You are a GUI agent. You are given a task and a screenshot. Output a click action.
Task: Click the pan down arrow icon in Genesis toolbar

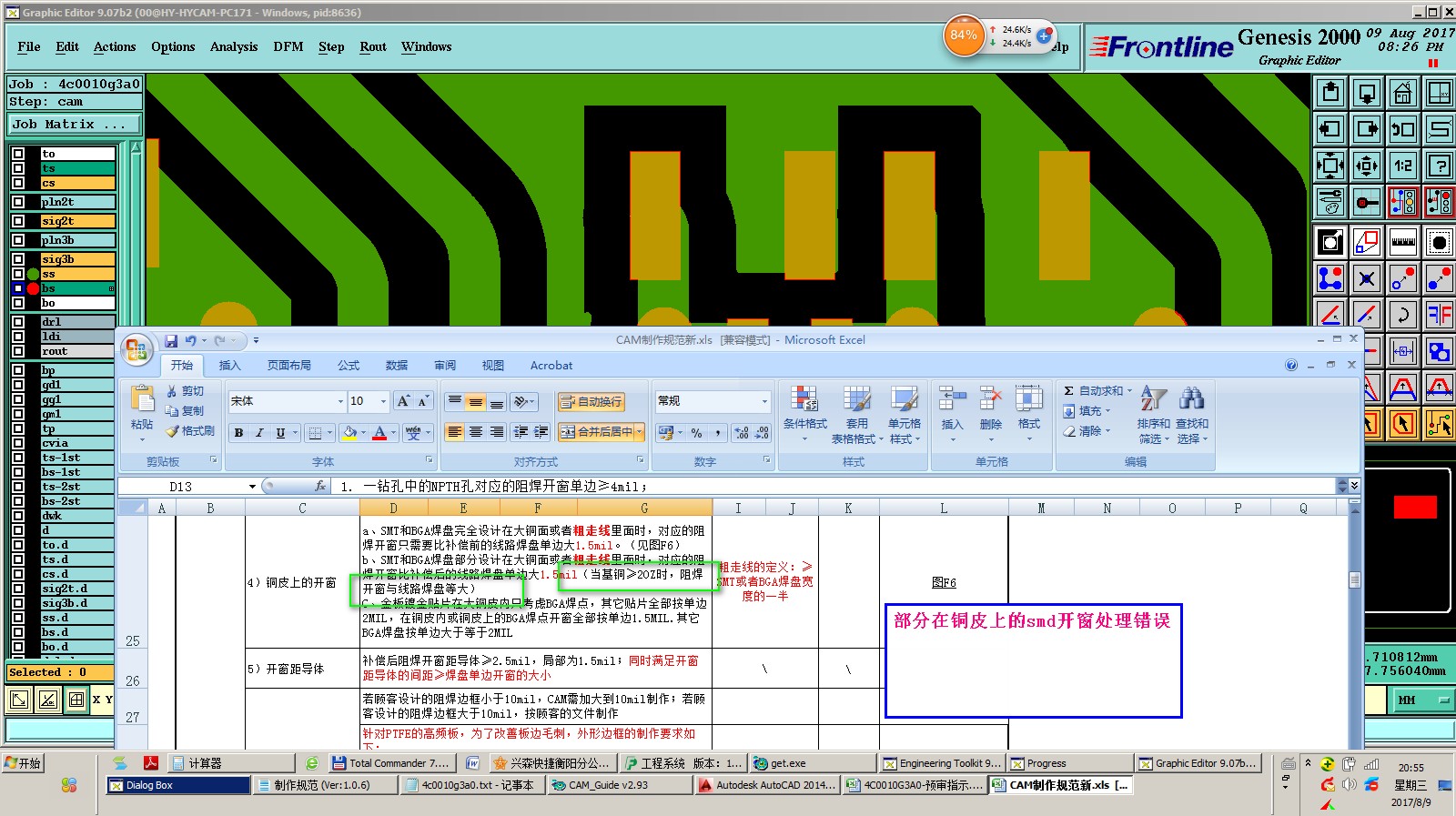(x=1367, y=93)
